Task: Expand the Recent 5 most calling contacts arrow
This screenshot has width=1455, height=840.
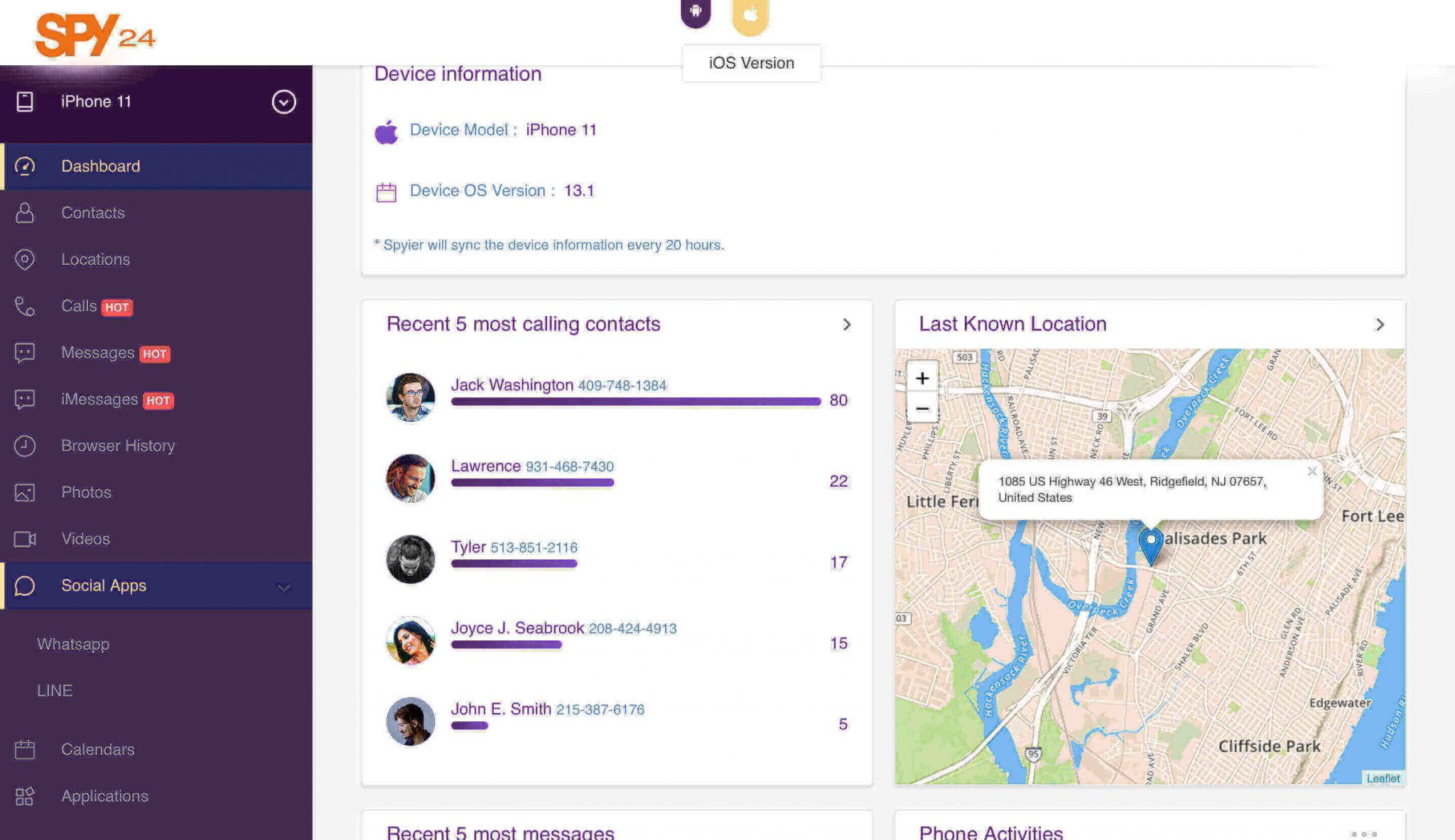Action: [x=847, y=324]
